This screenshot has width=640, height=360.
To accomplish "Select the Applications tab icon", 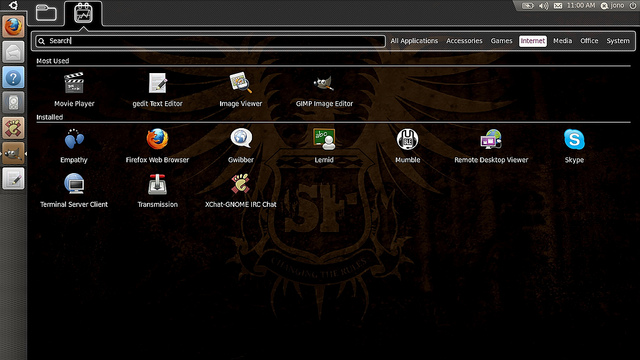I will pyautogui.click(x=83, y=13).
